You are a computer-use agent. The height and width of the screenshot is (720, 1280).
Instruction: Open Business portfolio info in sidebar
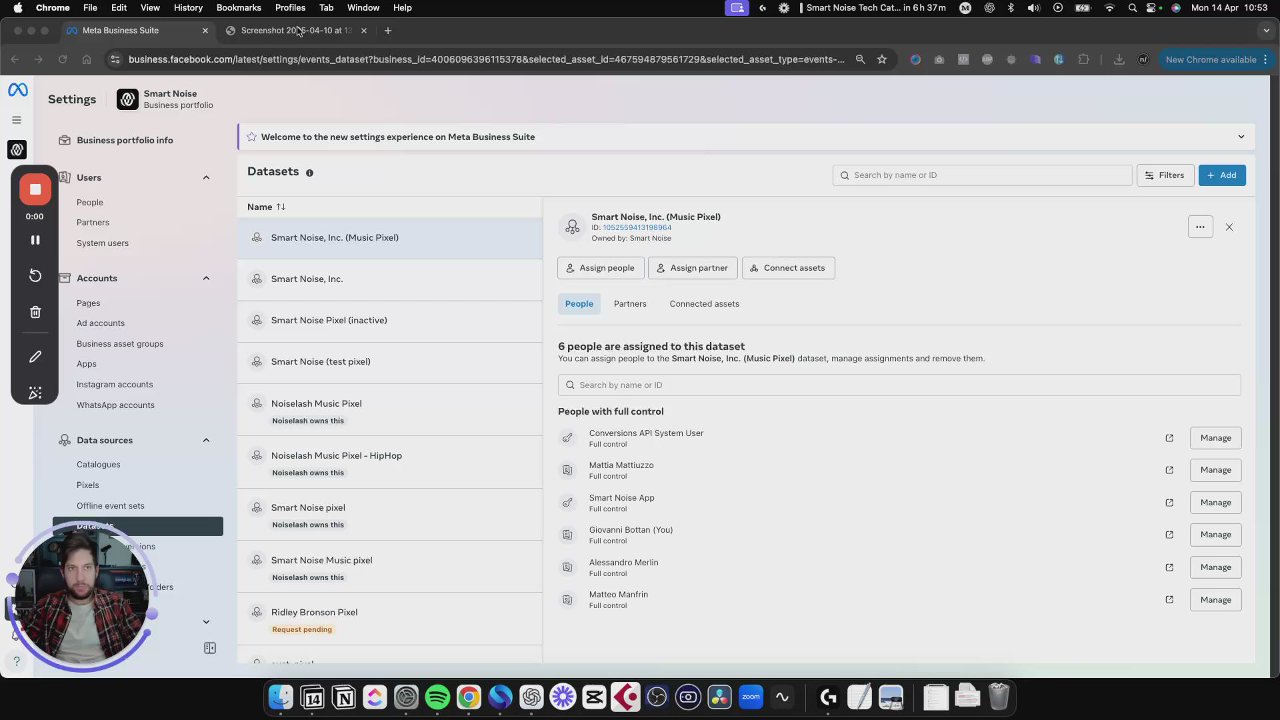124,140
